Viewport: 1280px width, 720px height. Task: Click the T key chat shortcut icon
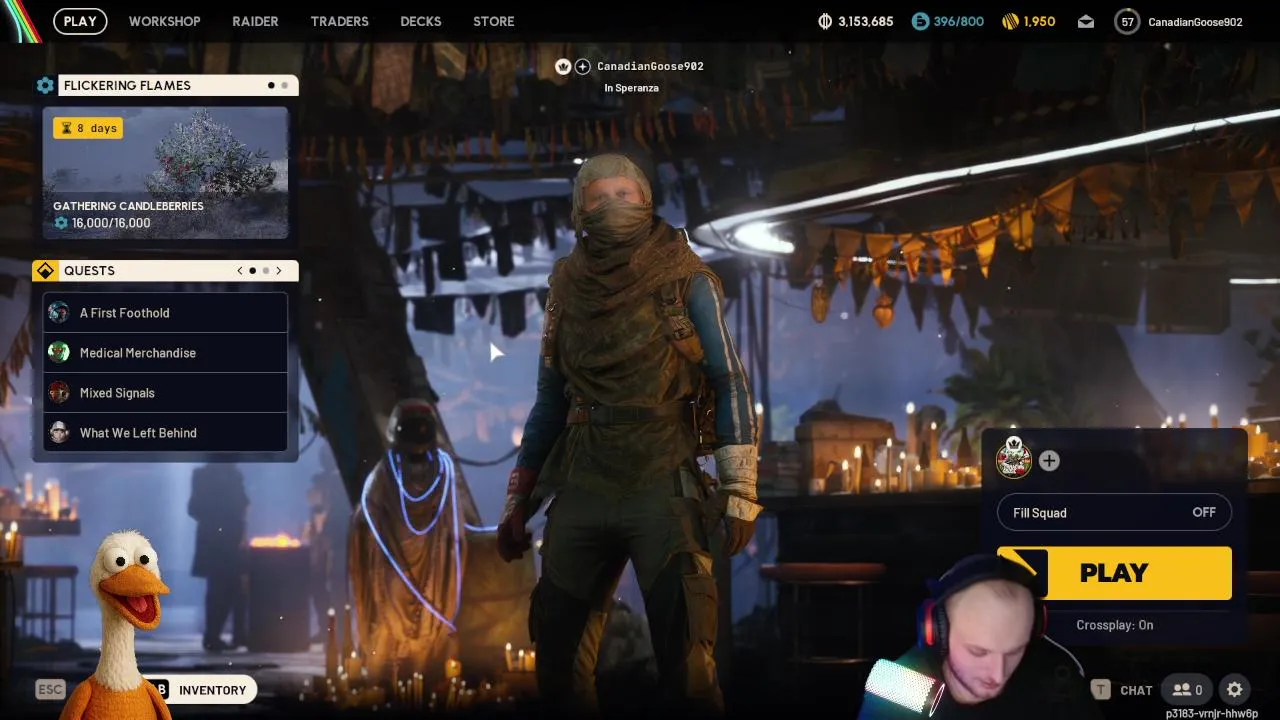1100,690
